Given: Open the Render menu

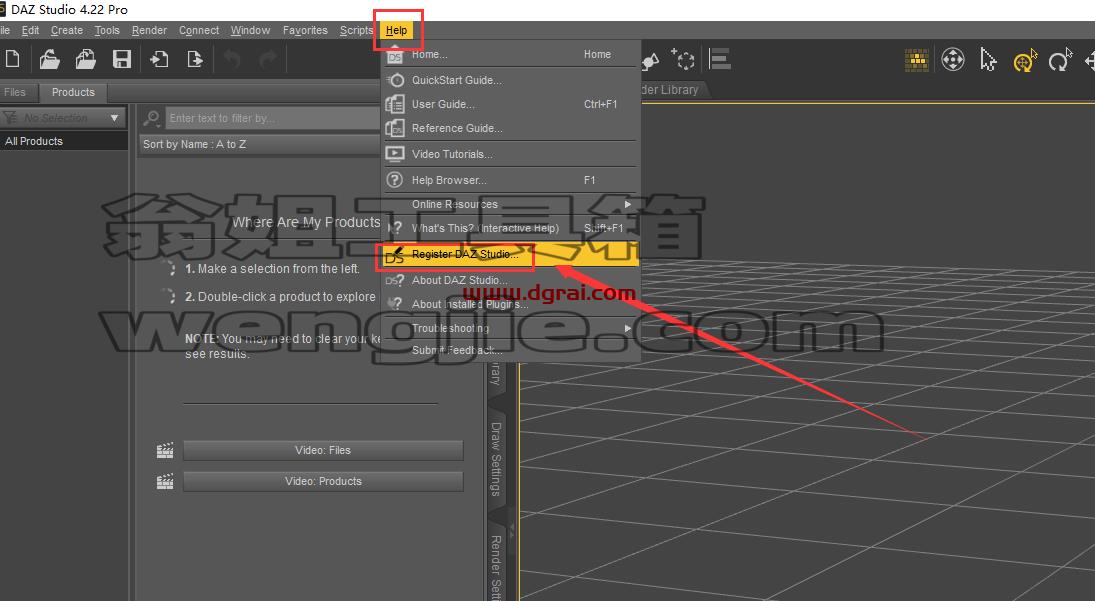Looking at the screenshot, I should click(x=149, y=30).
